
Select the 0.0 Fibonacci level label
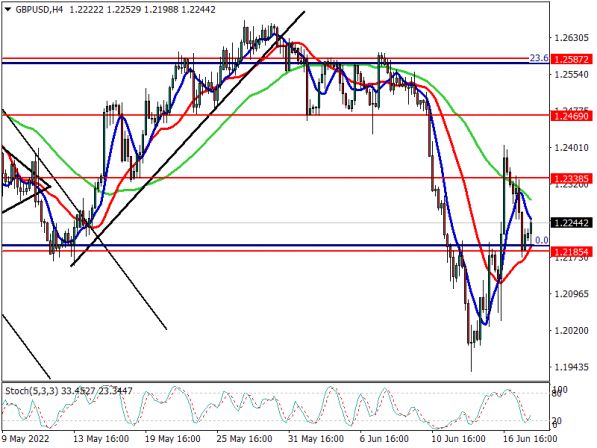point(542,240)
